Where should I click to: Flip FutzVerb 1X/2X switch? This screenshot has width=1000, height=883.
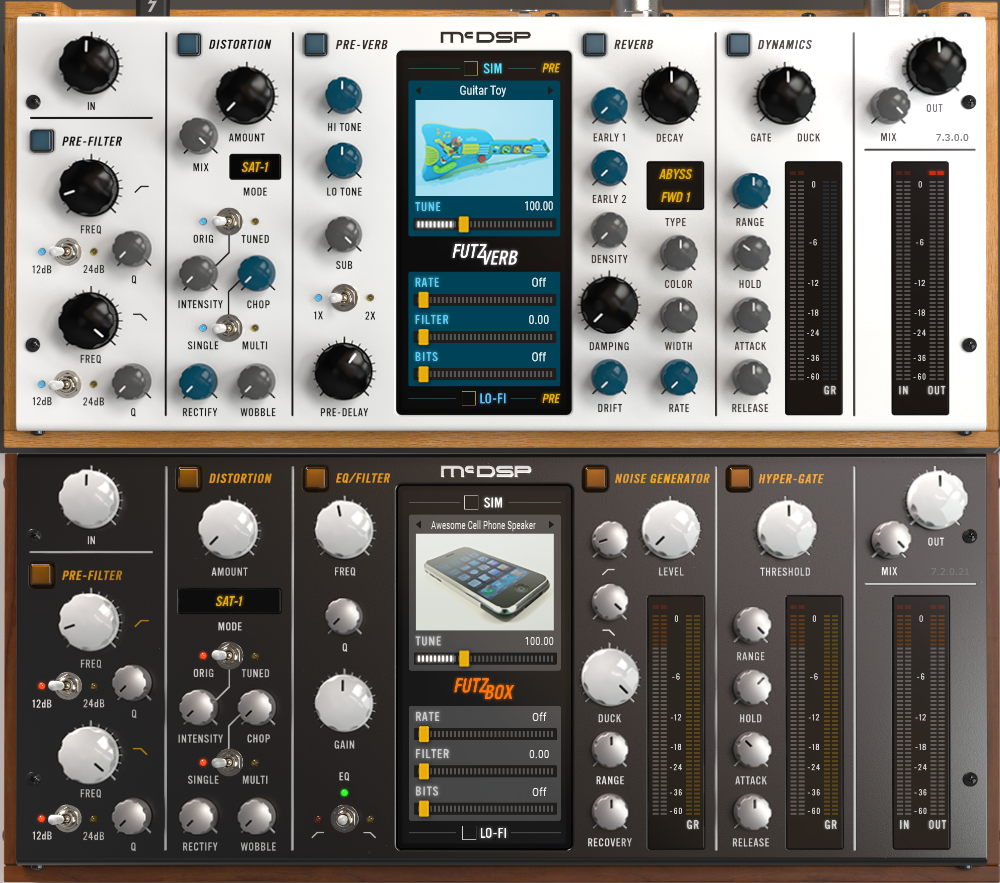pyautogui.click(x=343, y=298)
